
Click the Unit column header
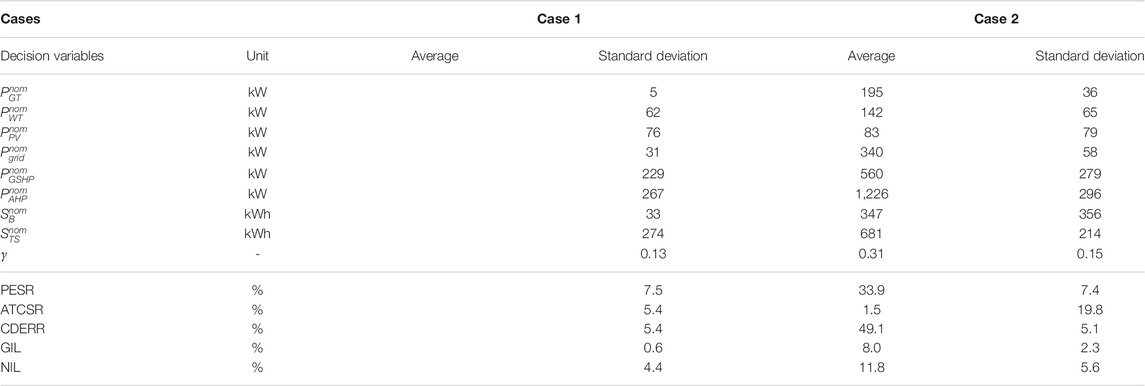pos(257,55)
